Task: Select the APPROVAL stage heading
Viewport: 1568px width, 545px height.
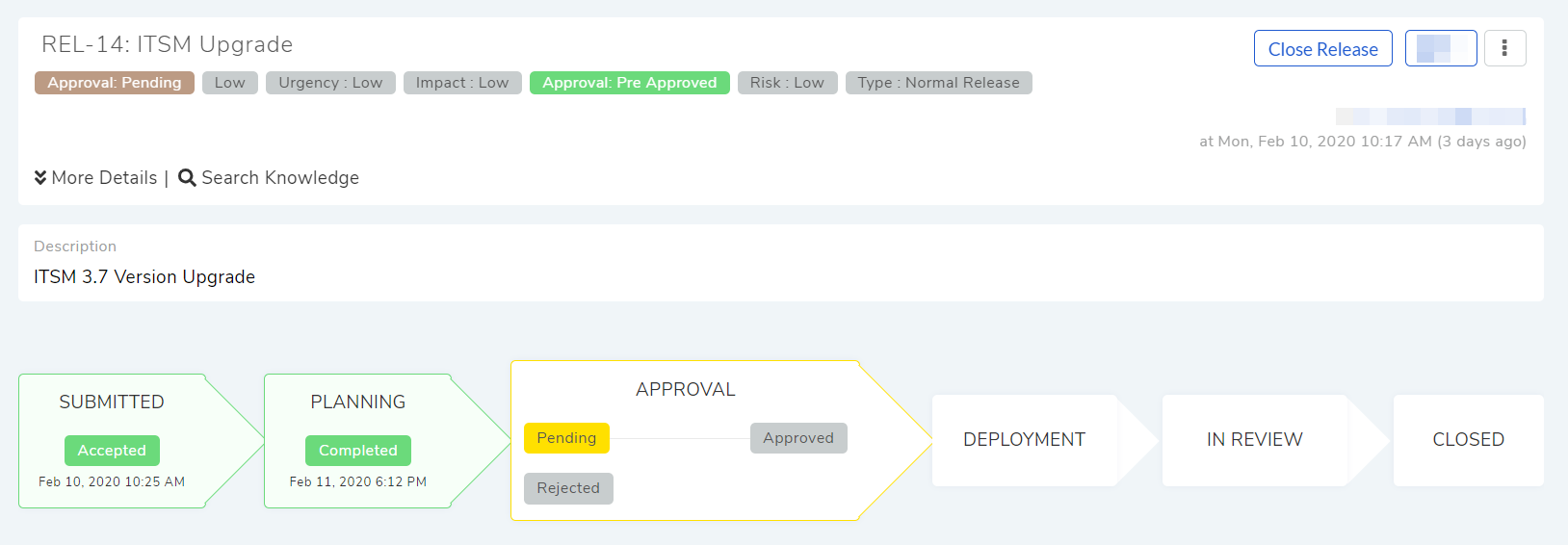Action: pyautogui.click(x=686, y=390)
